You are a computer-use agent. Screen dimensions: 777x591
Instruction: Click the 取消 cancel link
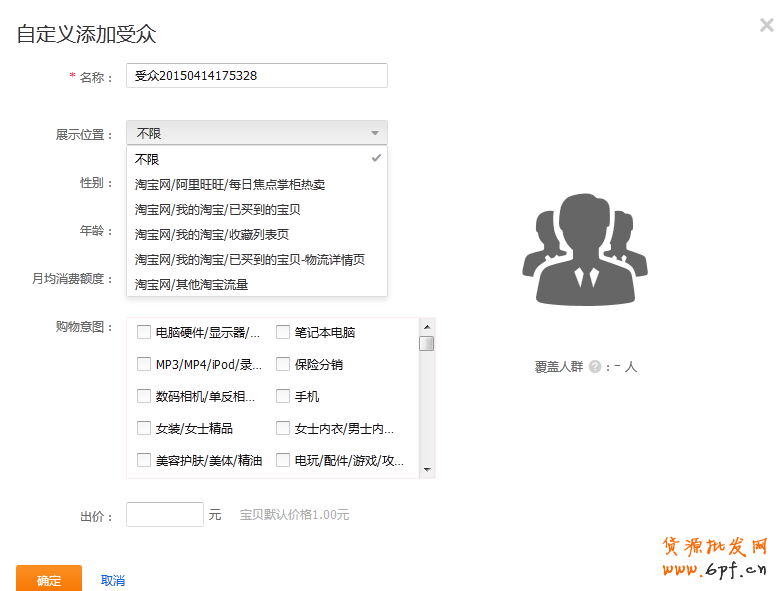113,580
